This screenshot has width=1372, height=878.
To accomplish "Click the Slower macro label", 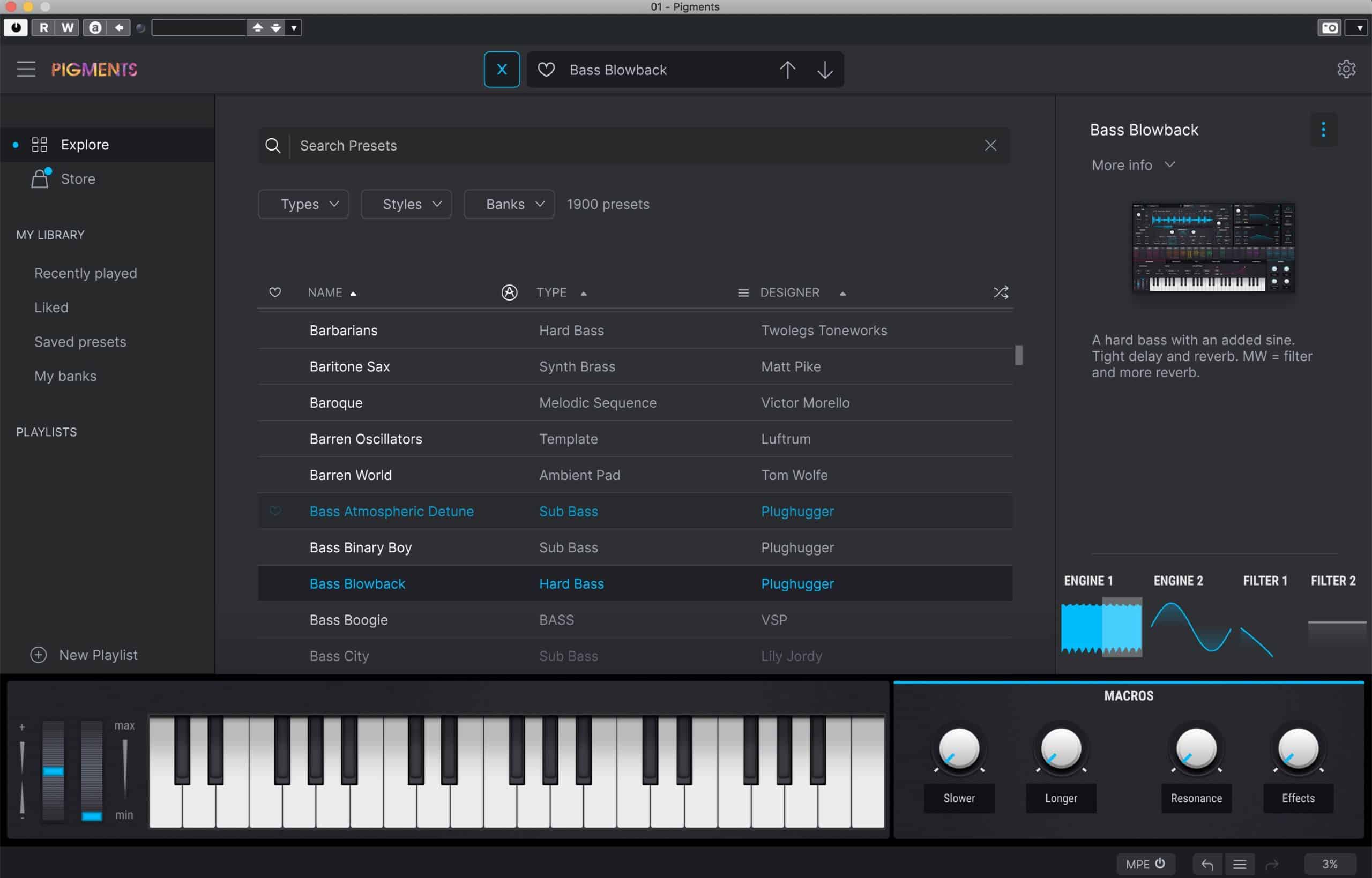I will click(x=959, y=798).
